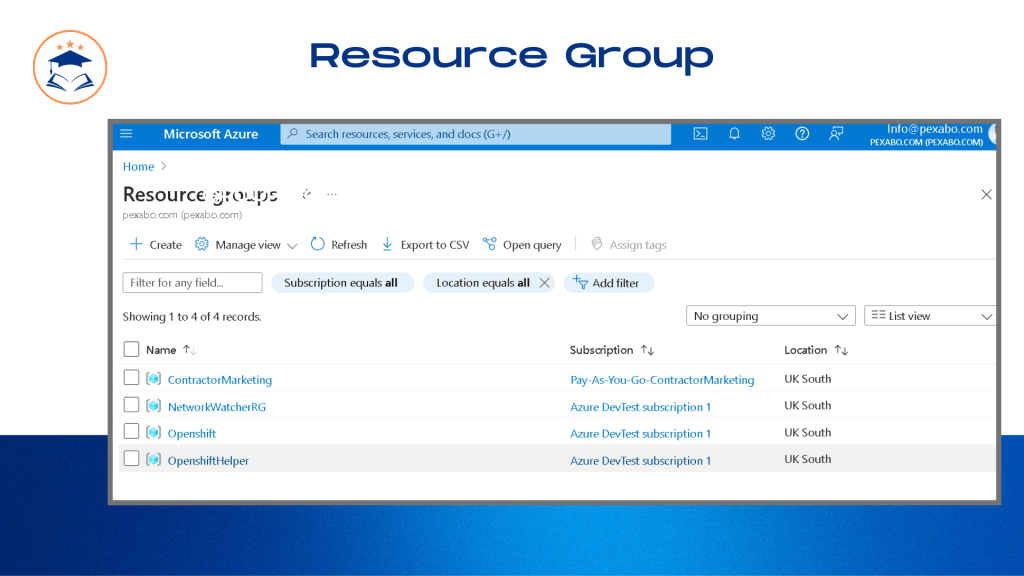The image size is (1024, 576).
Task: Export to CSV
Action: tap(425, 245)
